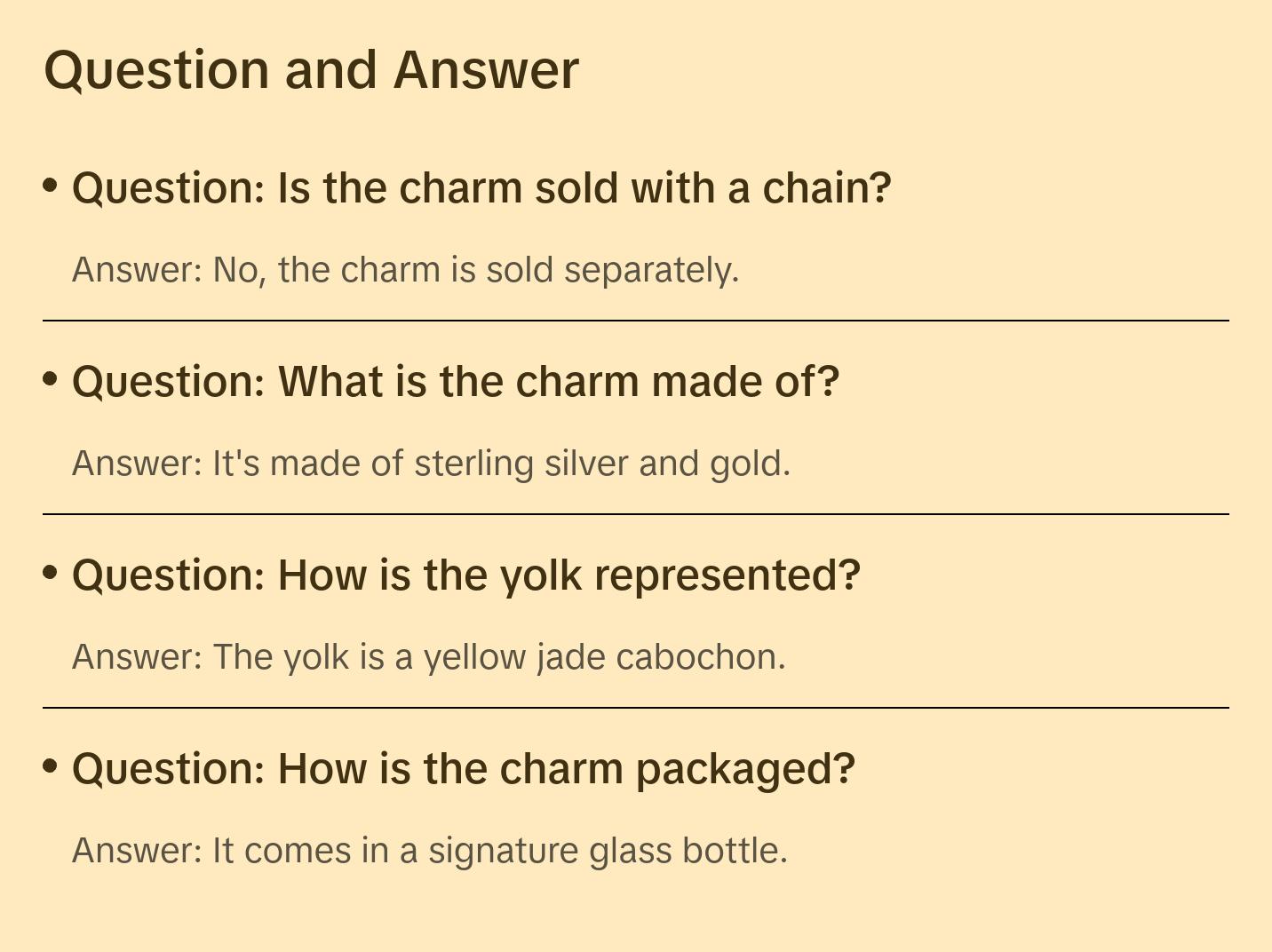Click the bullet before the chain question

point(51,186)
